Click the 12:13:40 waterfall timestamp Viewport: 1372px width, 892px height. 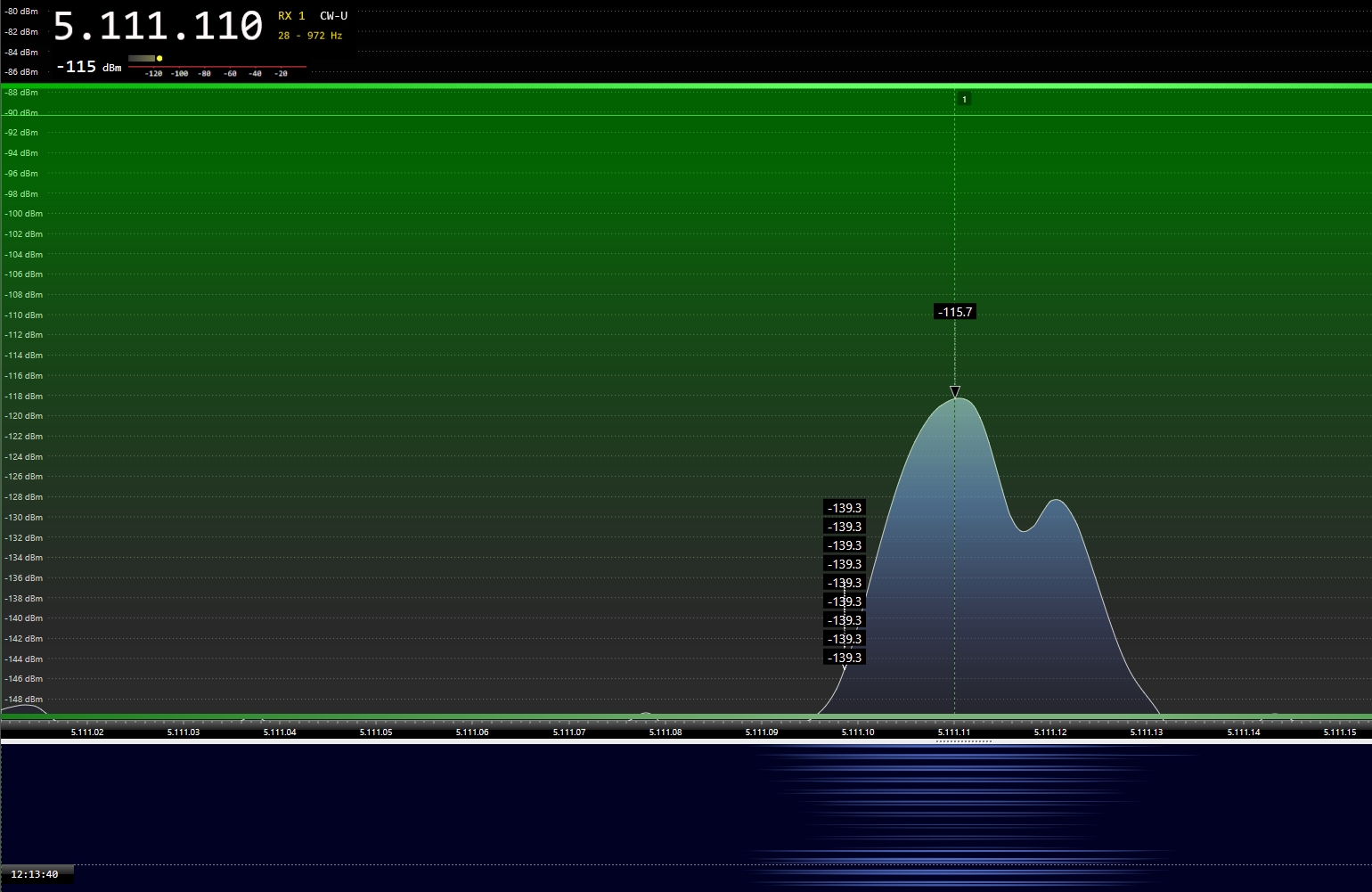(x=35, y=874)
